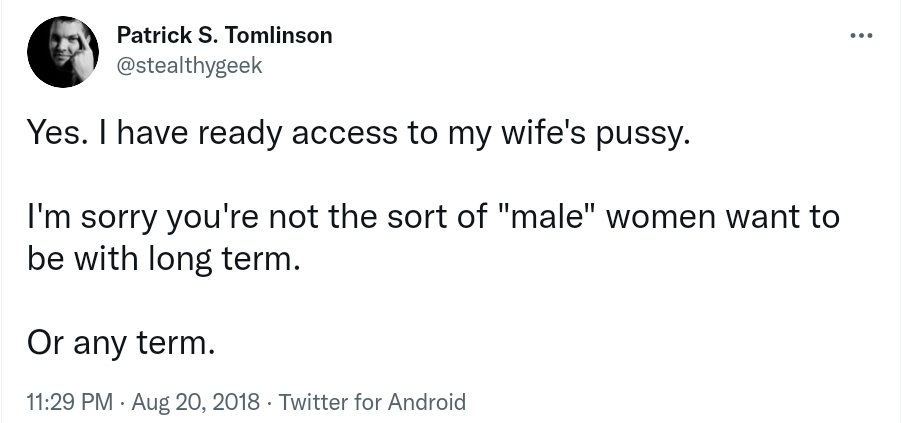Click the circular profile avatar photo
This screenshot has width=902, height=423.
63,52
